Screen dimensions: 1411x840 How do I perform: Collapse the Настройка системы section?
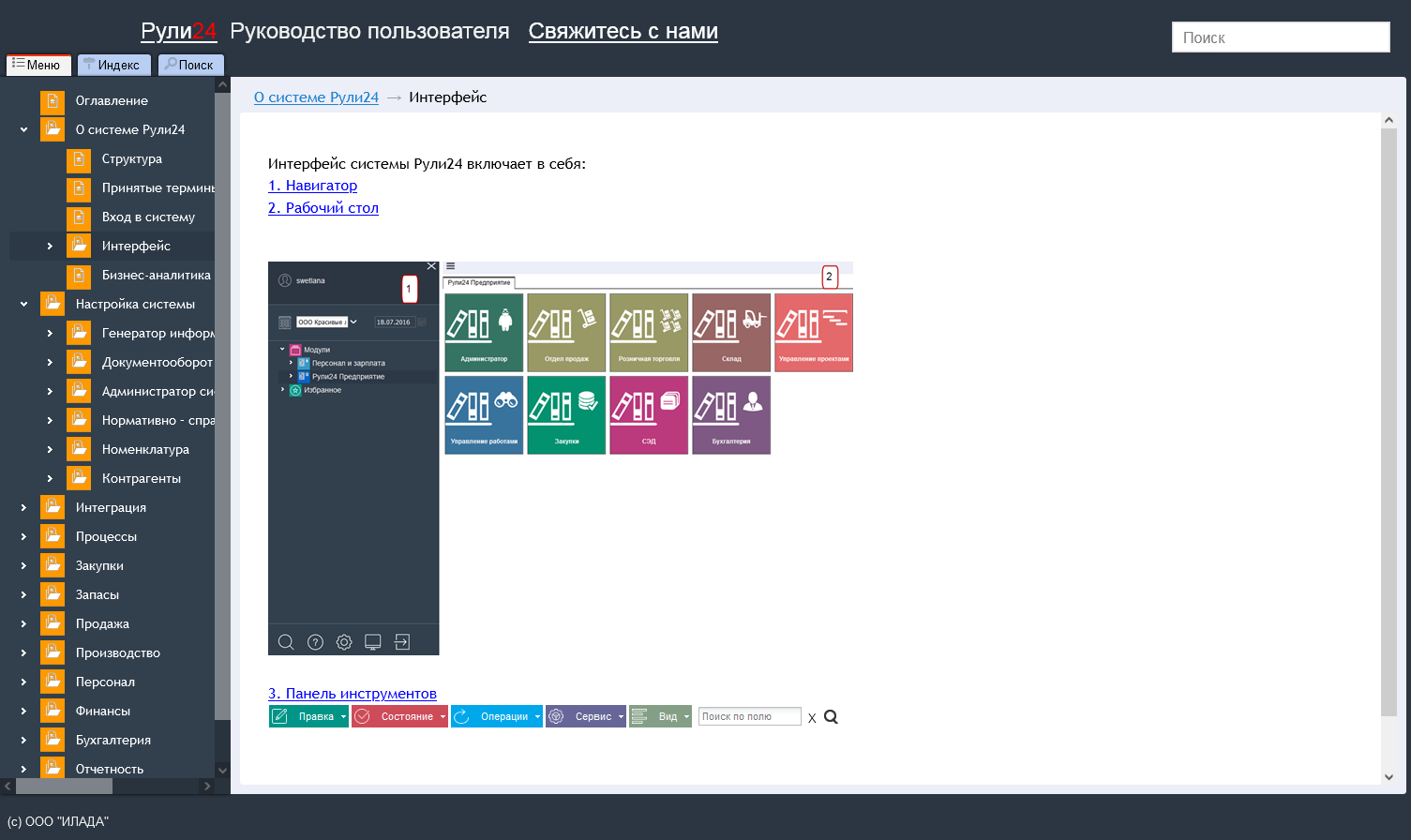(23, 304)
